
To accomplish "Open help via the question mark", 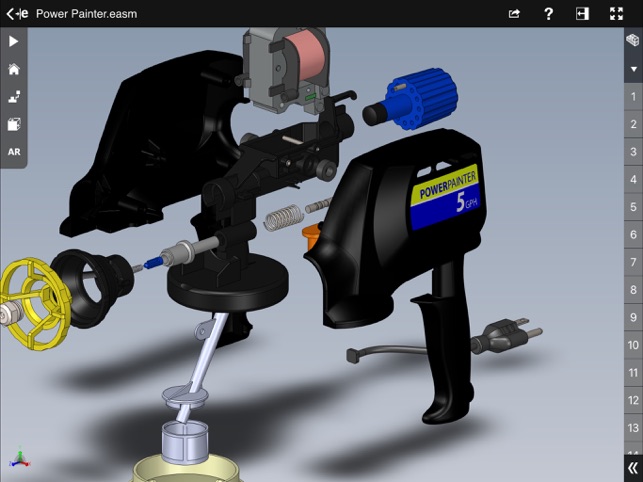I will pyautogui.click(x=548, y=14).
